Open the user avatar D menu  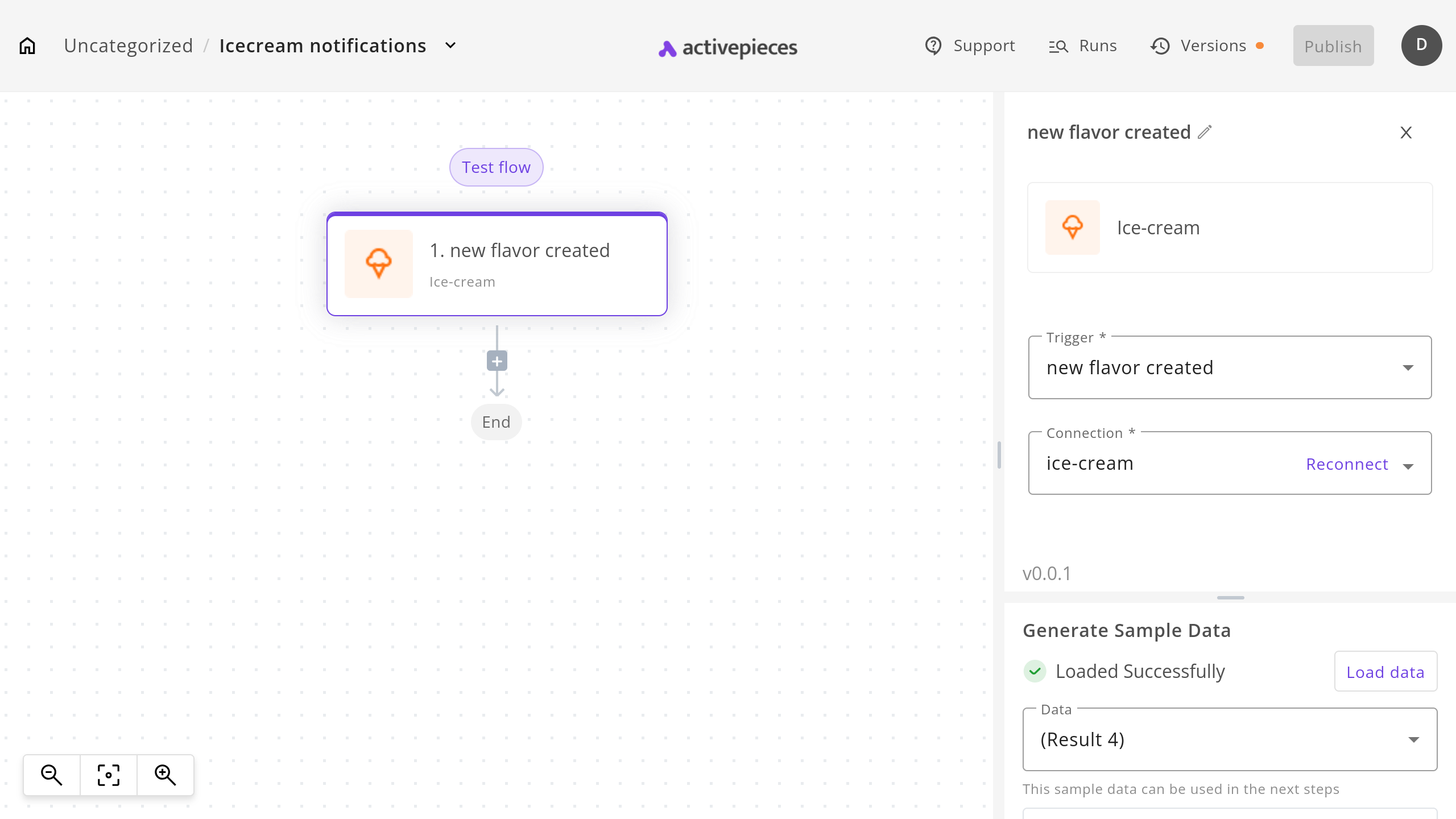(x=1421, y=45)
